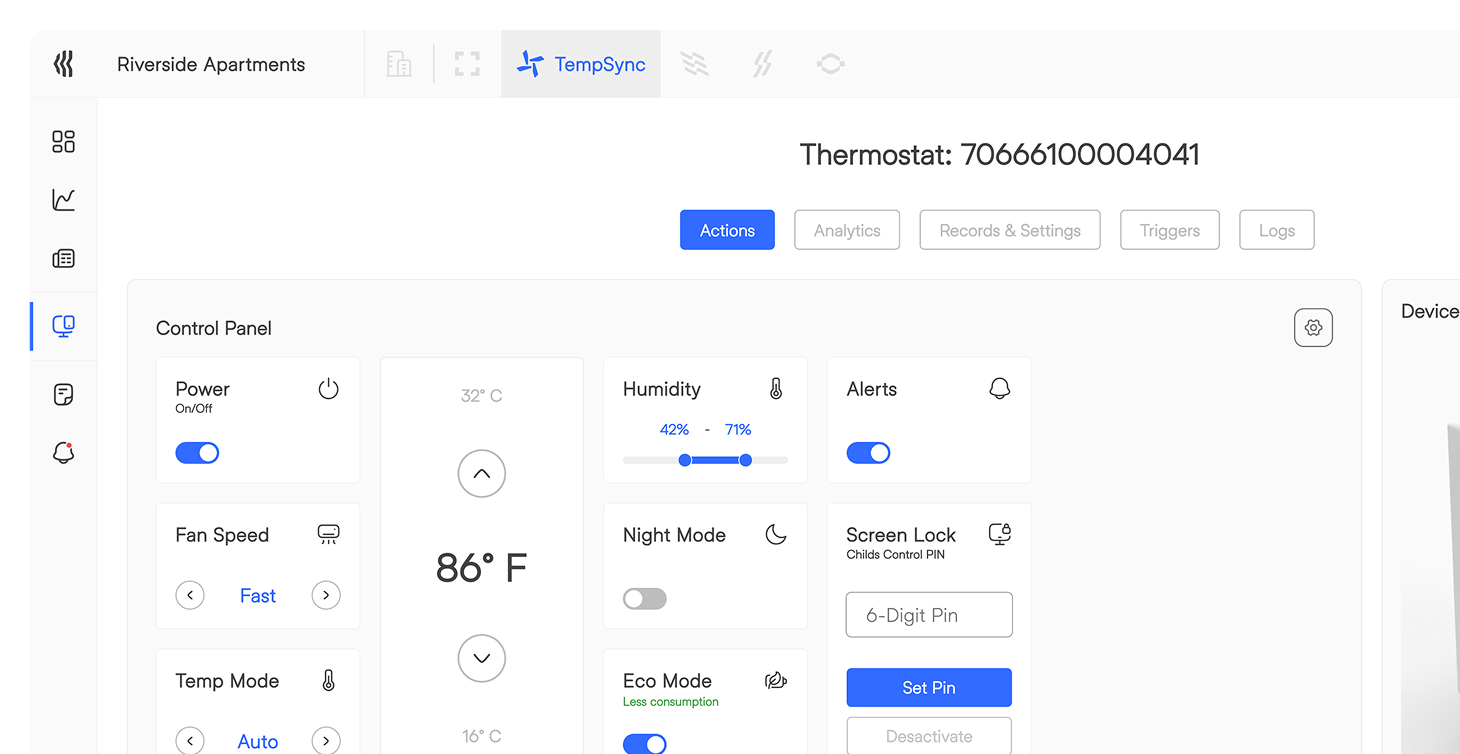Disable the Alerts toggle
The width and height of the screenshot is (1460, 754).
click(x=868, y=453)
